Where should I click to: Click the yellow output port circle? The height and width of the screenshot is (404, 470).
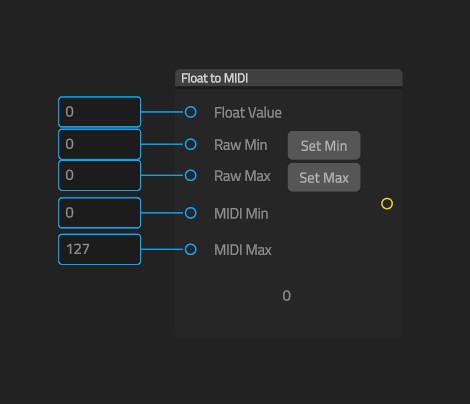point(387,204)
